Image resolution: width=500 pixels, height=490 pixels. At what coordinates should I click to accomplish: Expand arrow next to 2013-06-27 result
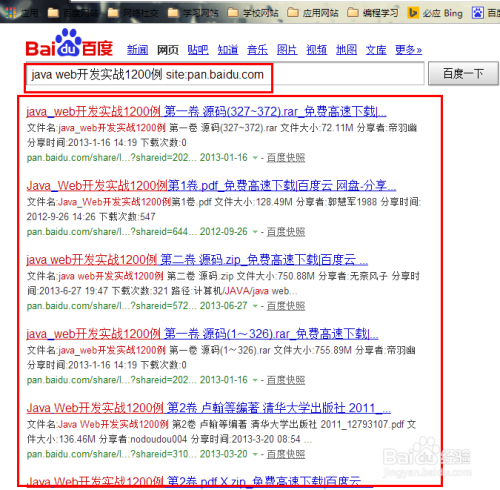click(255, 306)
